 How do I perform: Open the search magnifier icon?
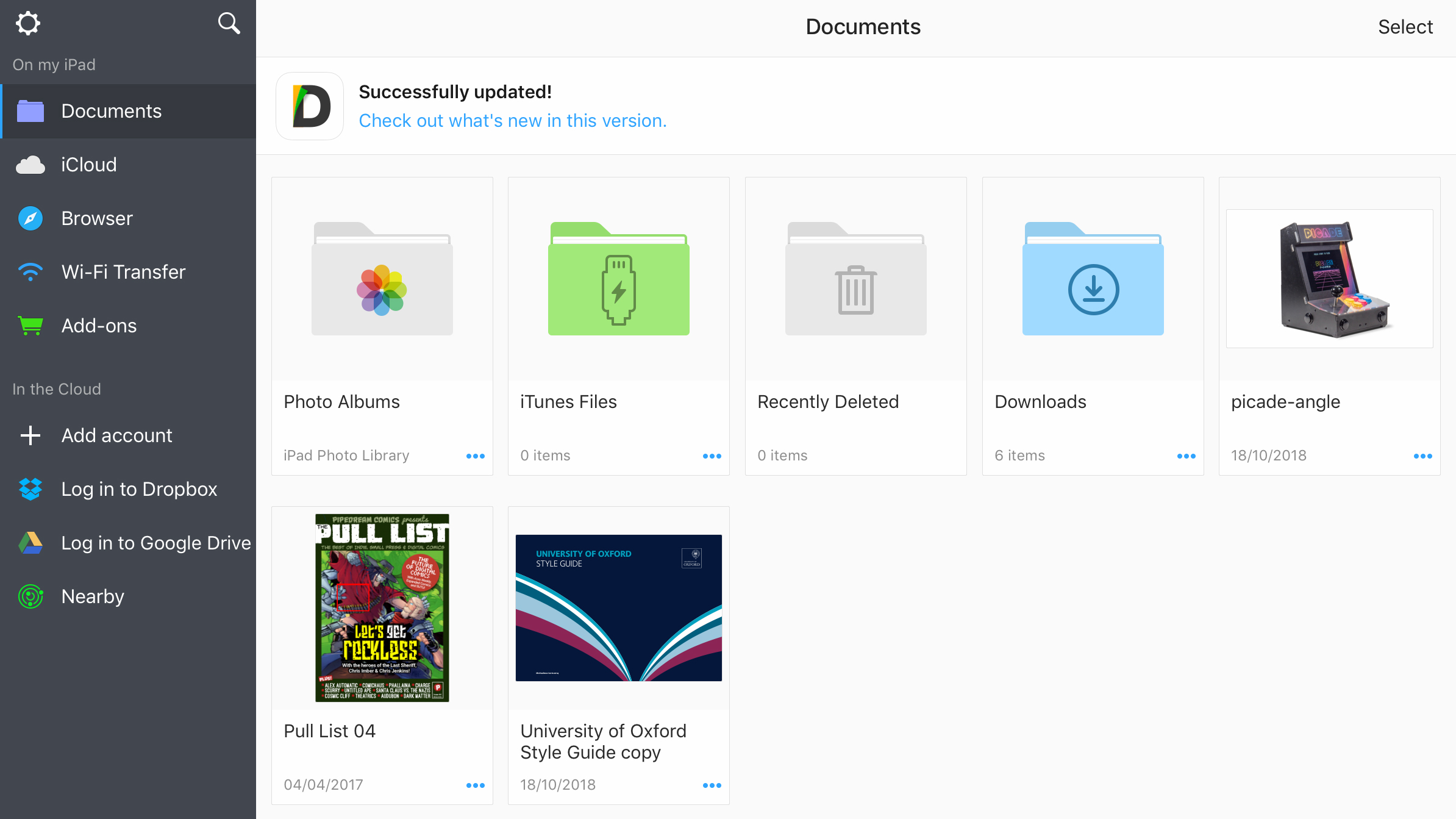pyautogui.click(x=229, y=23)
